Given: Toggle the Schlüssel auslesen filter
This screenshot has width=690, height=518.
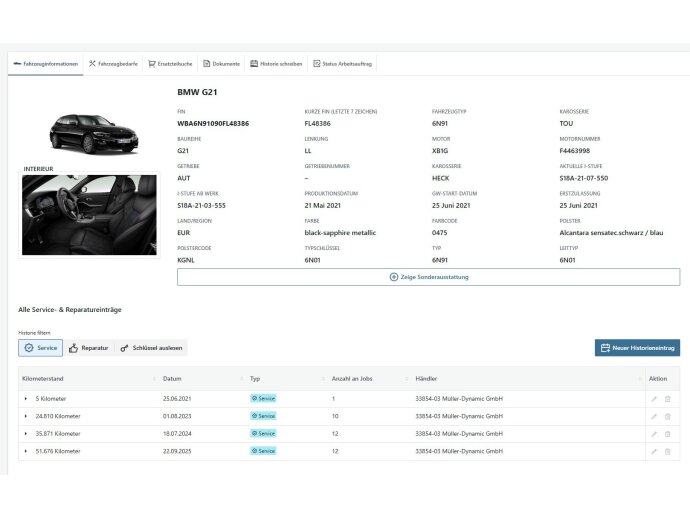Looking at the screenshot, I should [150, 348].
